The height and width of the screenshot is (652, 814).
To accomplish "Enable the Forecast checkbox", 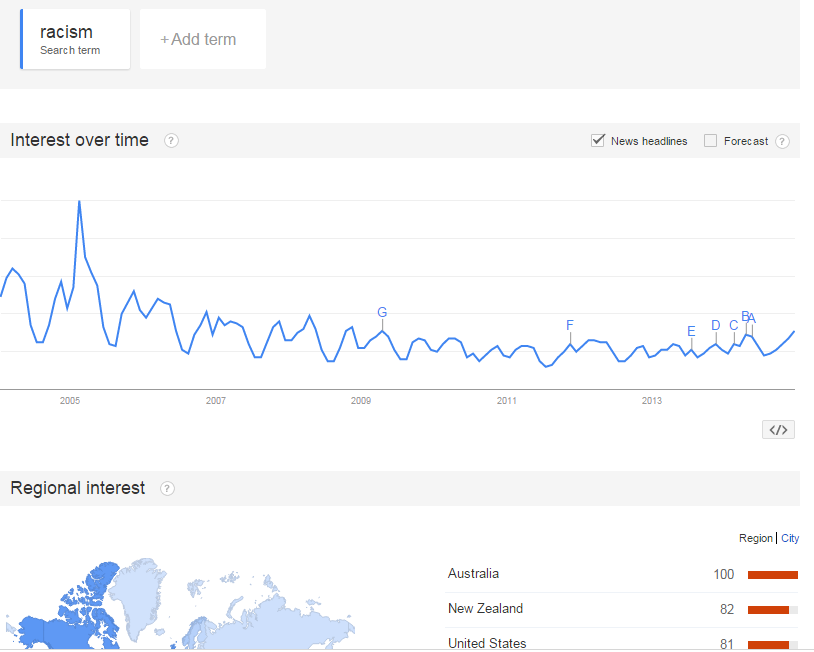I will click(x=711, y=141).
